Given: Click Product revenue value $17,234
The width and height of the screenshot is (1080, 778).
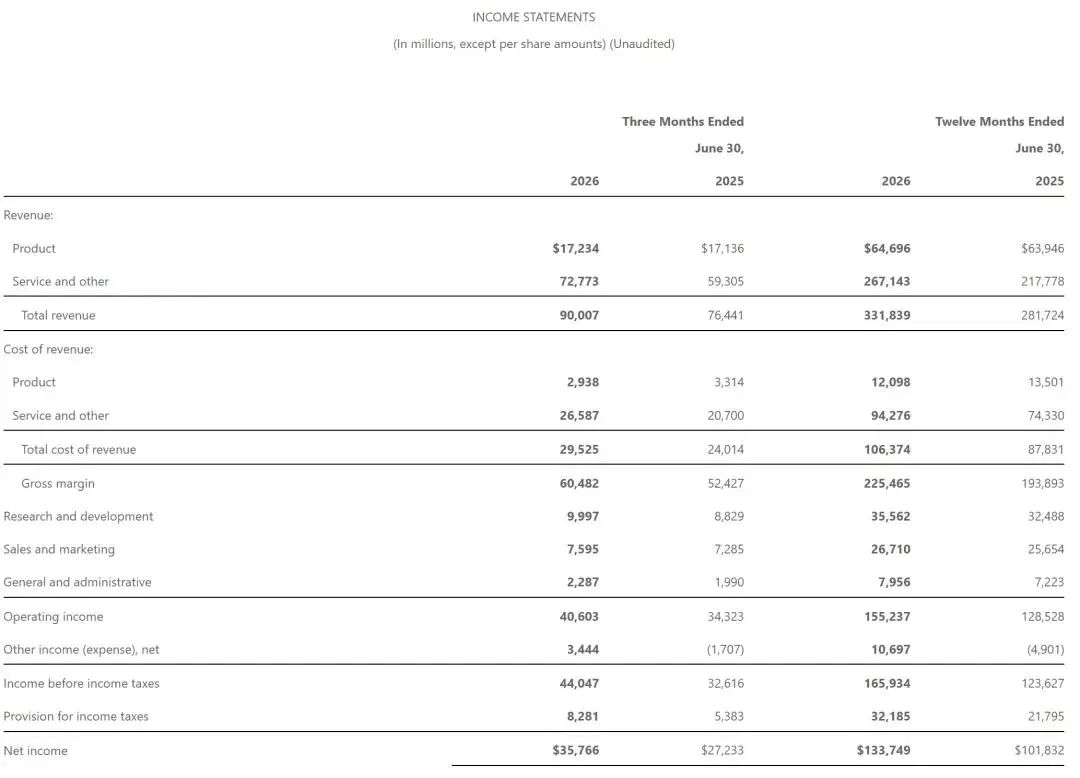Looking at the screenshot, I should pyautogui.click(x=575, y=248).
